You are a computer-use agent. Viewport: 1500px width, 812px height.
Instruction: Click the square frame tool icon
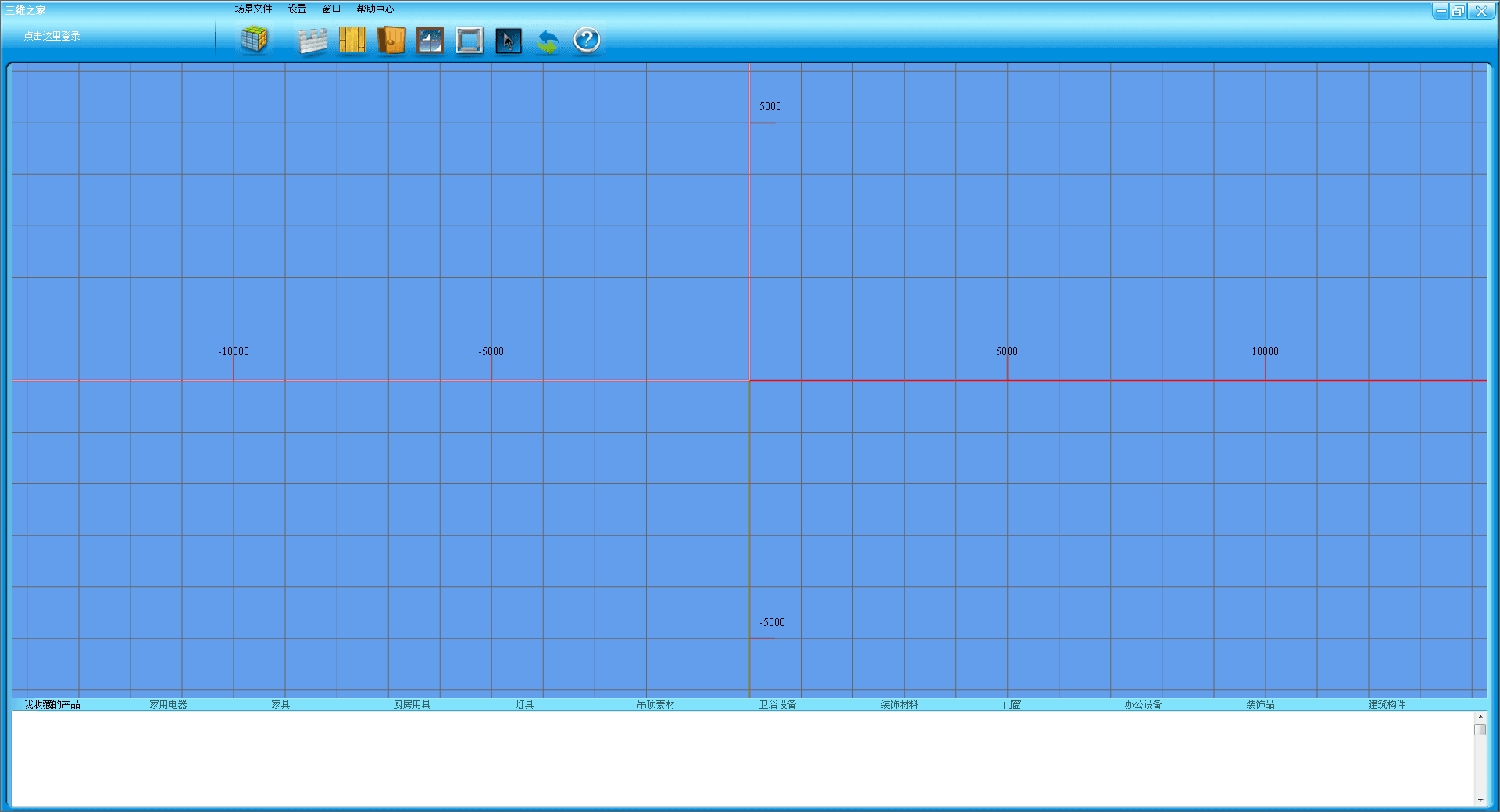pyautogui.click(x=470, y=40)
